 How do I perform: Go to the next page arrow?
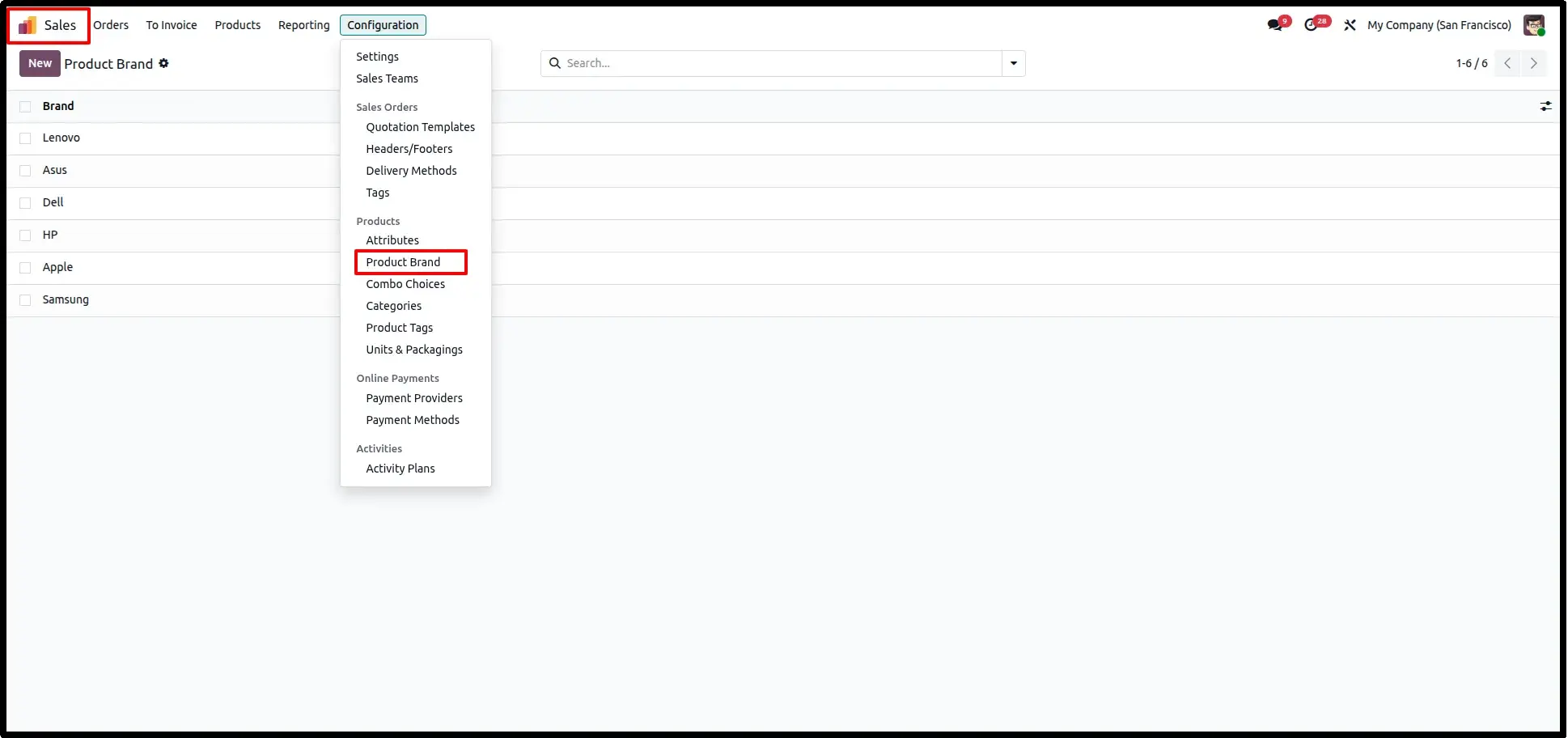(x=1533, y=63)
